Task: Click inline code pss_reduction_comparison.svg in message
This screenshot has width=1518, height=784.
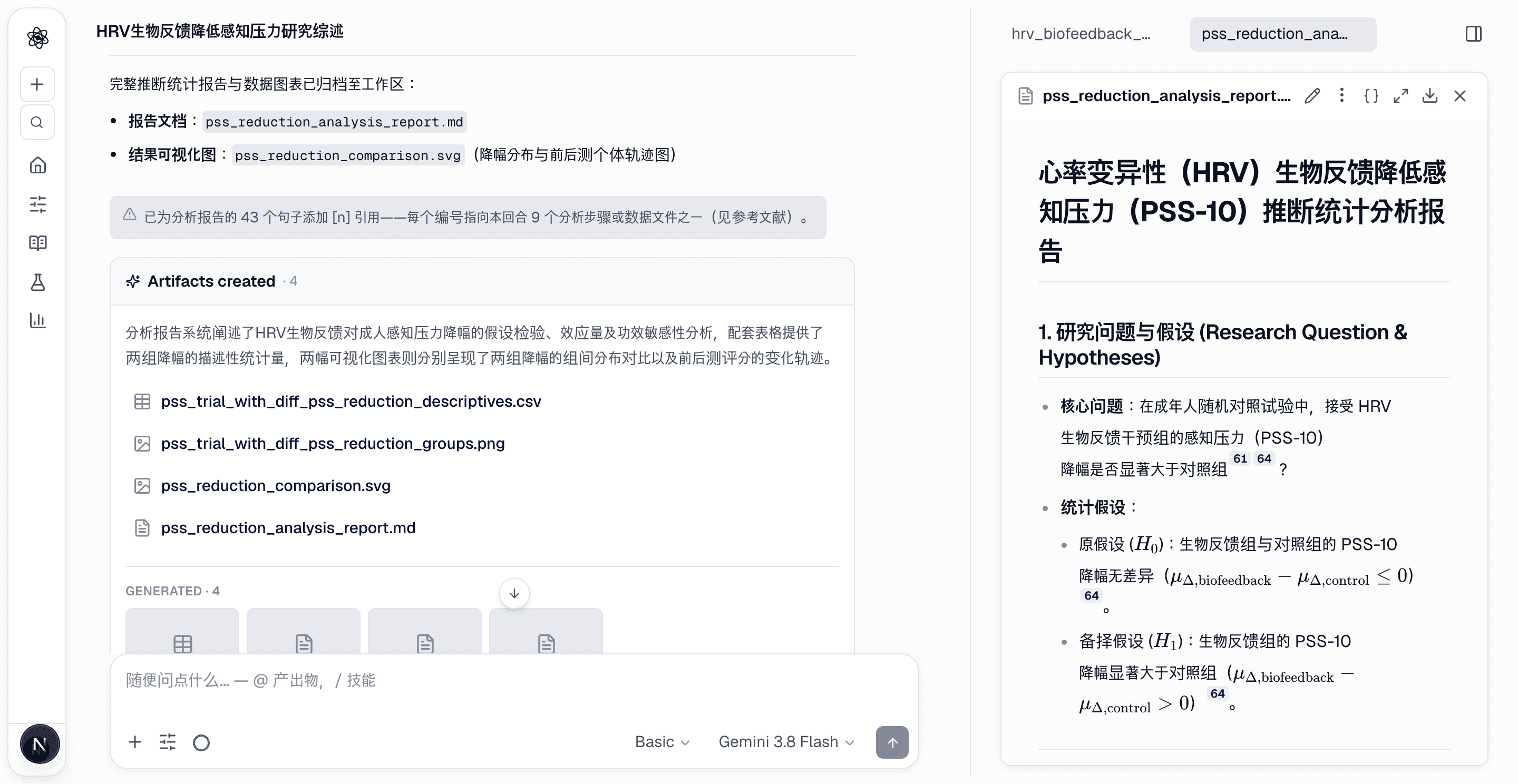Action: coord(348,155)
